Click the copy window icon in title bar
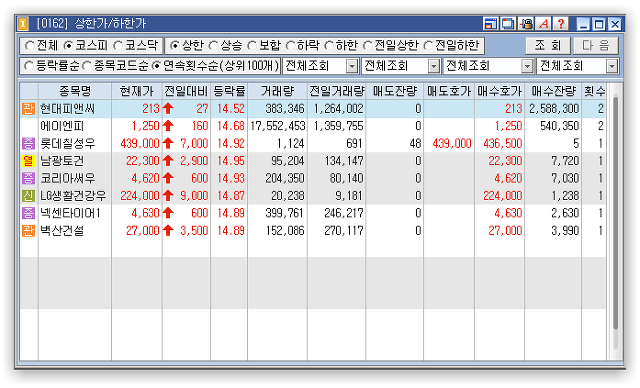The height and width of the screenshot is (388, 640). [x=508, y=24]
